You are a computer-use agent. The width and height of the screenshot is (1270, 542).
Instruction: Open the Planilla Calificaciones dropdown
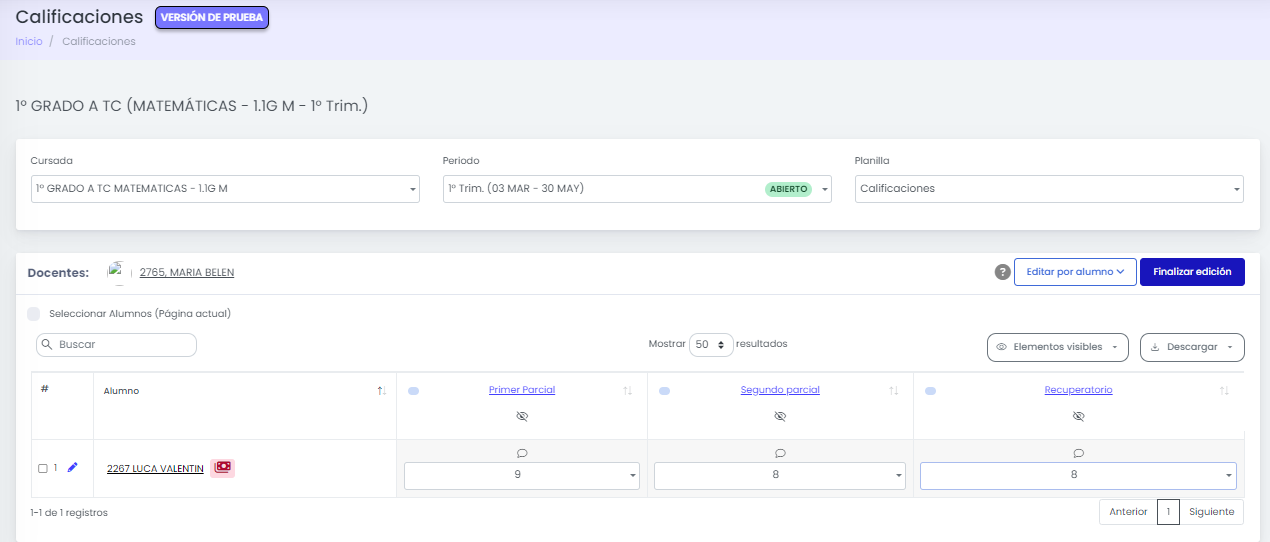click(x=1049, y=188)
